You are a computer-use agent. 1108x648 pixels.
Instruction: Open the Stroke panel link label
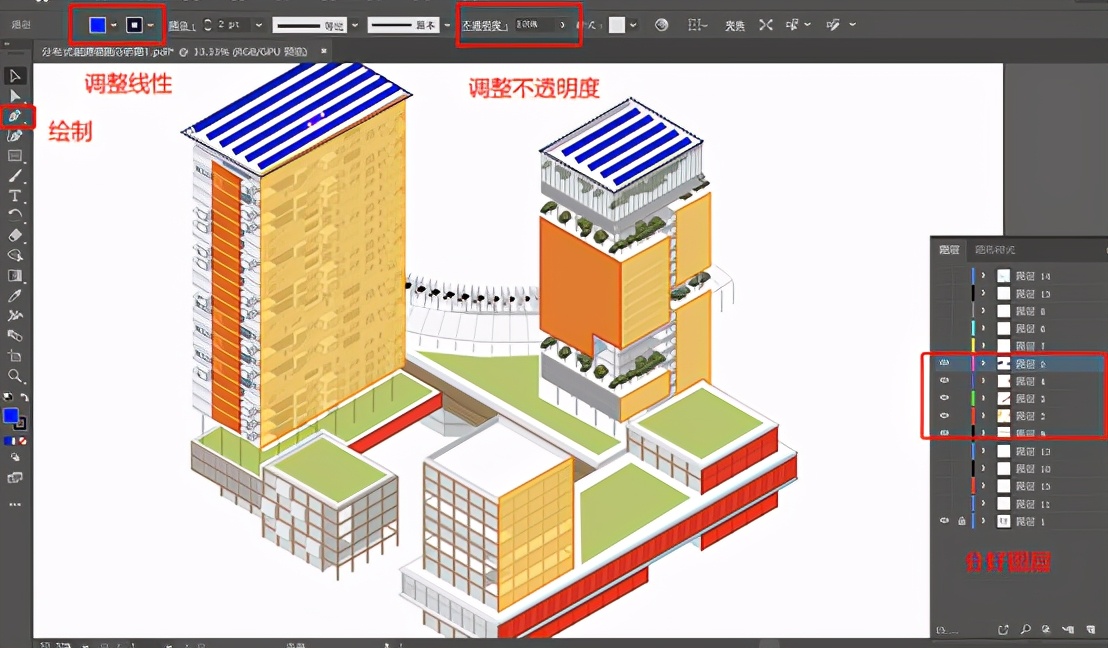point(182,25)
